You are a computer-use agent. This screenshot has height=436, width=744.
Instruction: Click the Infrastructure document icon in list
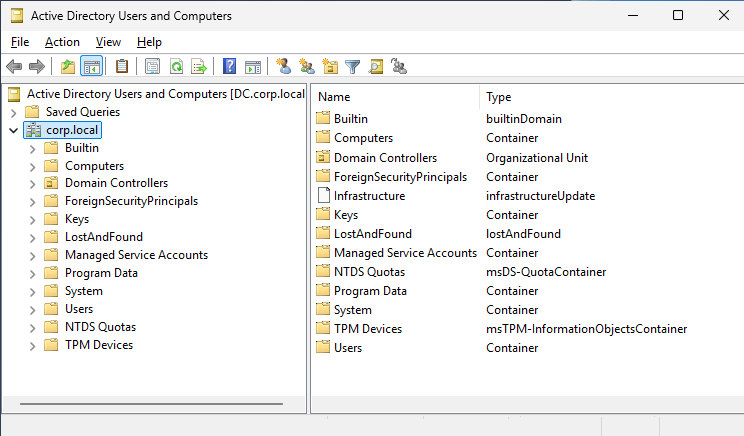tap(323, 195)
